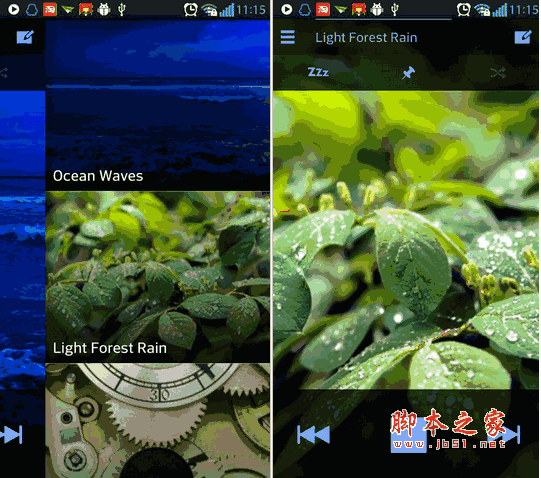The height and width of the screenshot is (478, 541).
Task: Open the hamburger menu beside Light Forest Rain
Action: click(287, 37)
